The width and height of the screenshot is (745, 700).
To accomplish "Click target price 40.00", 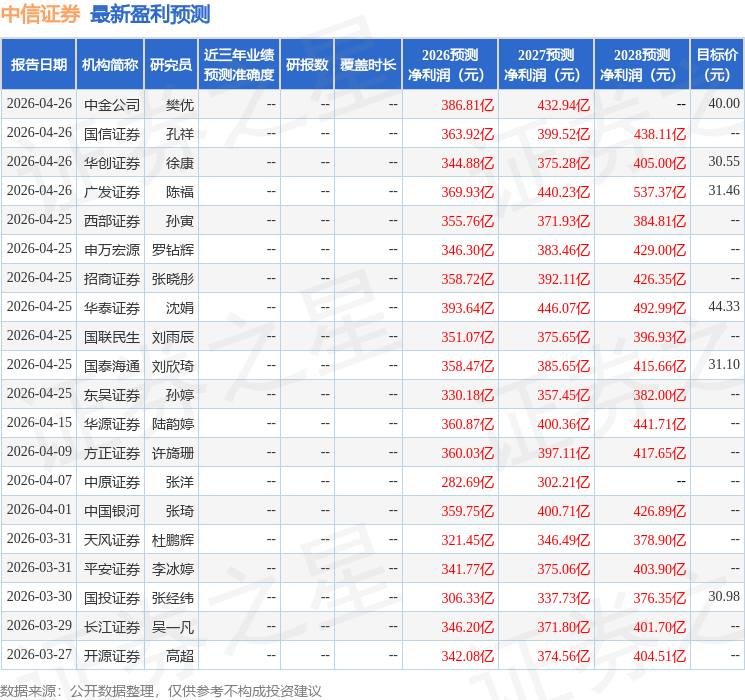I will click(724, 103).
